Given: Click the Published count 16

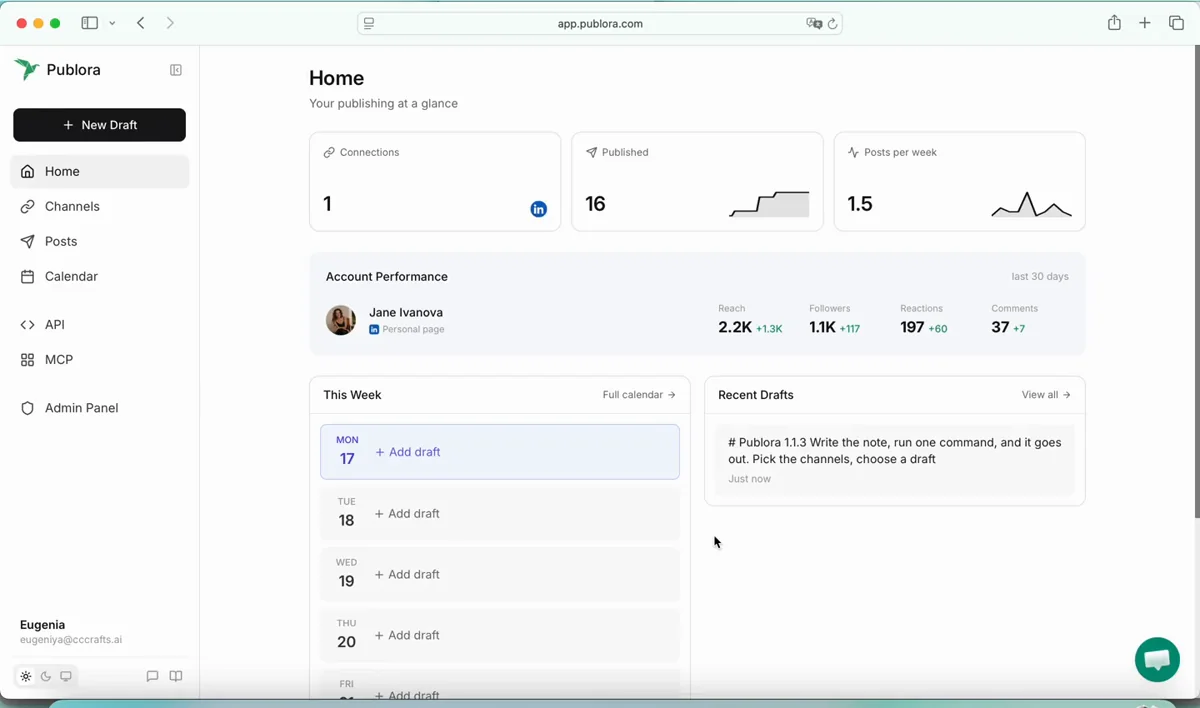Looking at the screenshot, I should click(x=595, y=204).
